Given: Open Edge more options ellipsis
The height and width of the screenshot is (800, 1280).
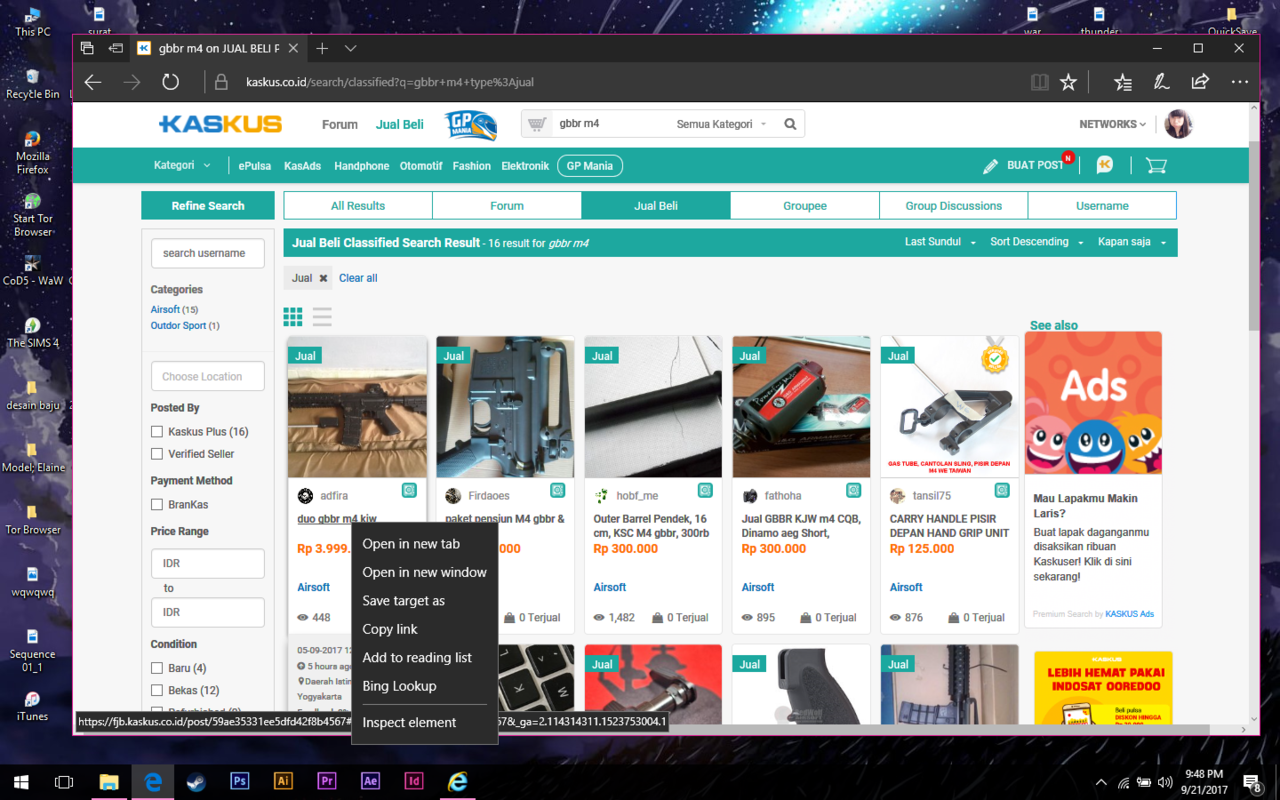Looking at the screenshot, I should point(1240,82).
